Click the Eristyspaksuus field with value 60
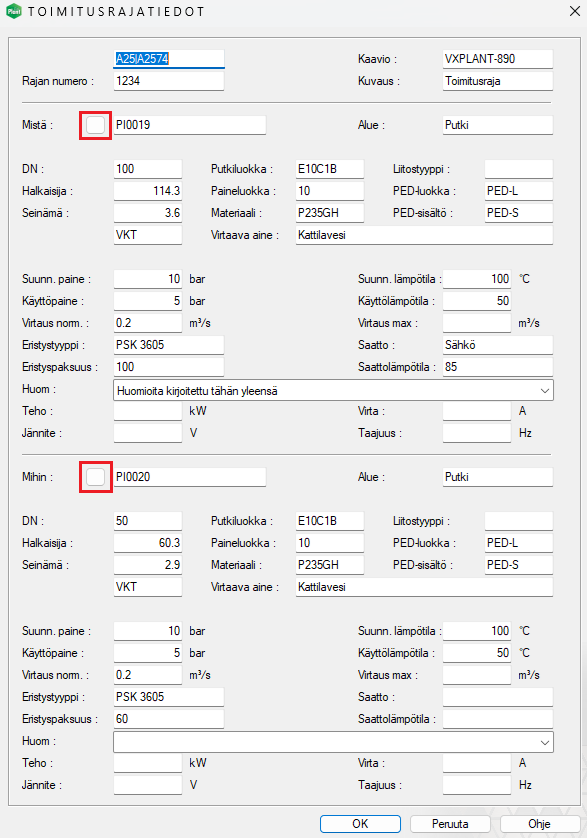Screen dimensions: 587x838 click(169, 719)
